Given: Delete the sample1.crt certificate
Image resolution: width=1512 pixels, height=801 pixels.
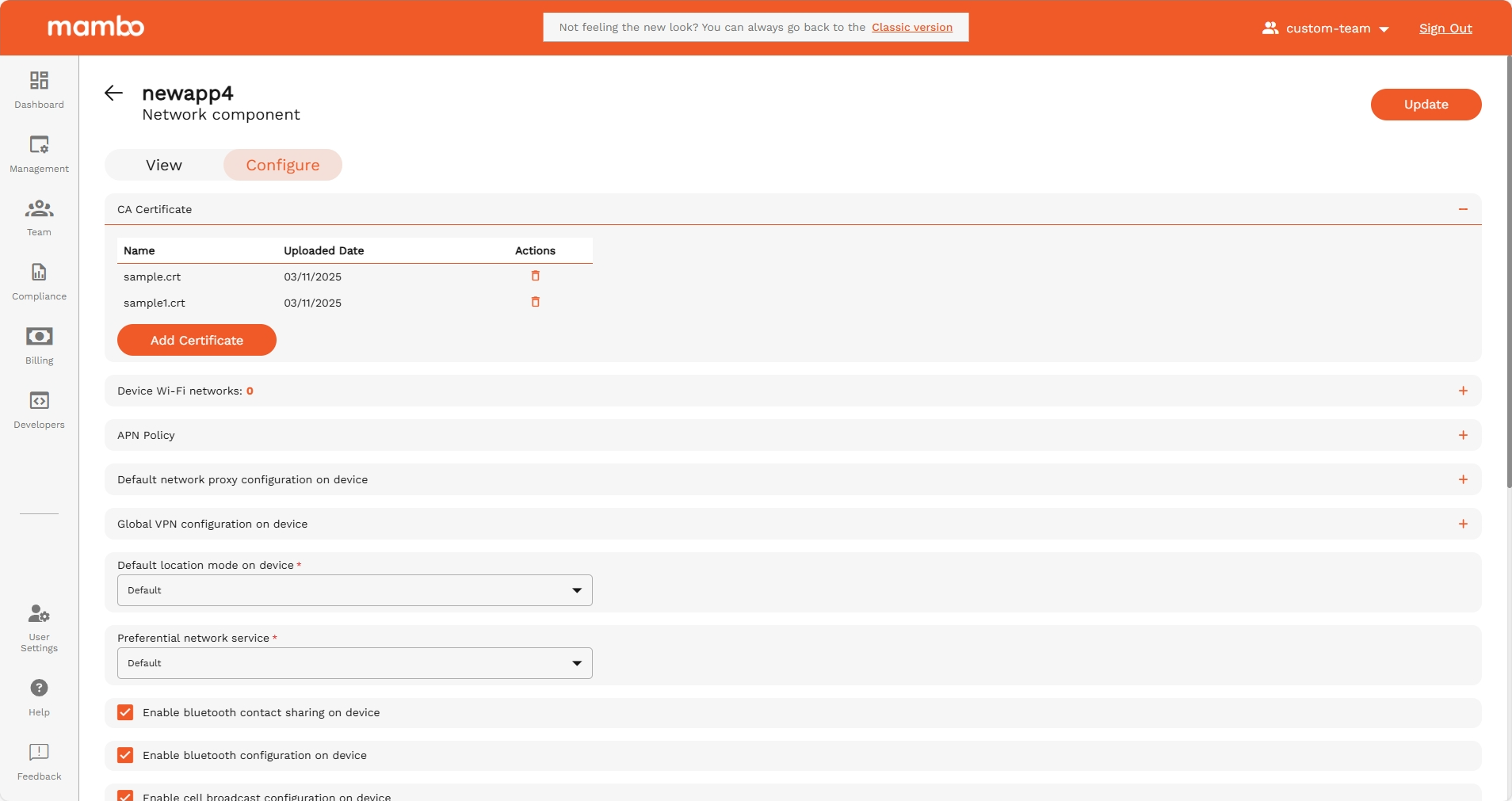Looking at the screenshot, I should [535, 302].
